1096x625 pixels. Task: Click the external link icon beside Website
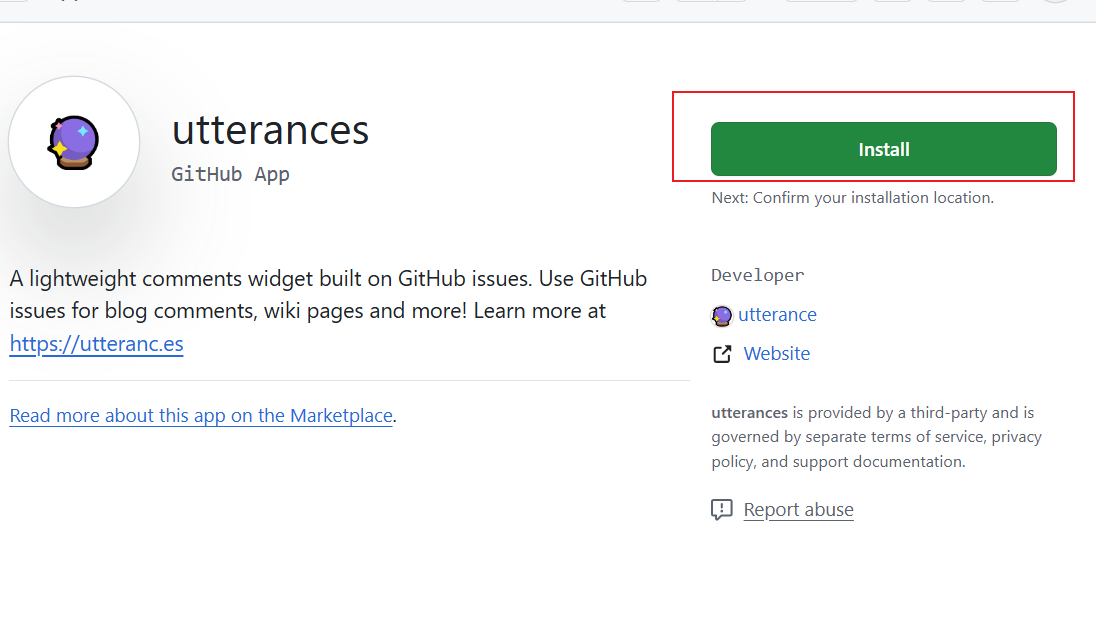[722, 354]
